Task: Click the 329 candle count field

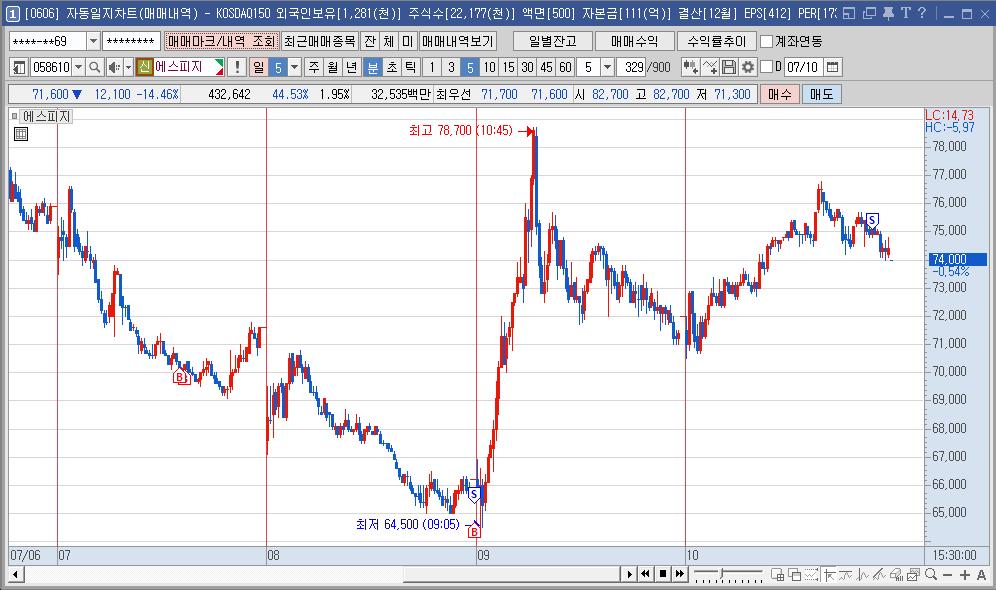Action: [633, 67]
